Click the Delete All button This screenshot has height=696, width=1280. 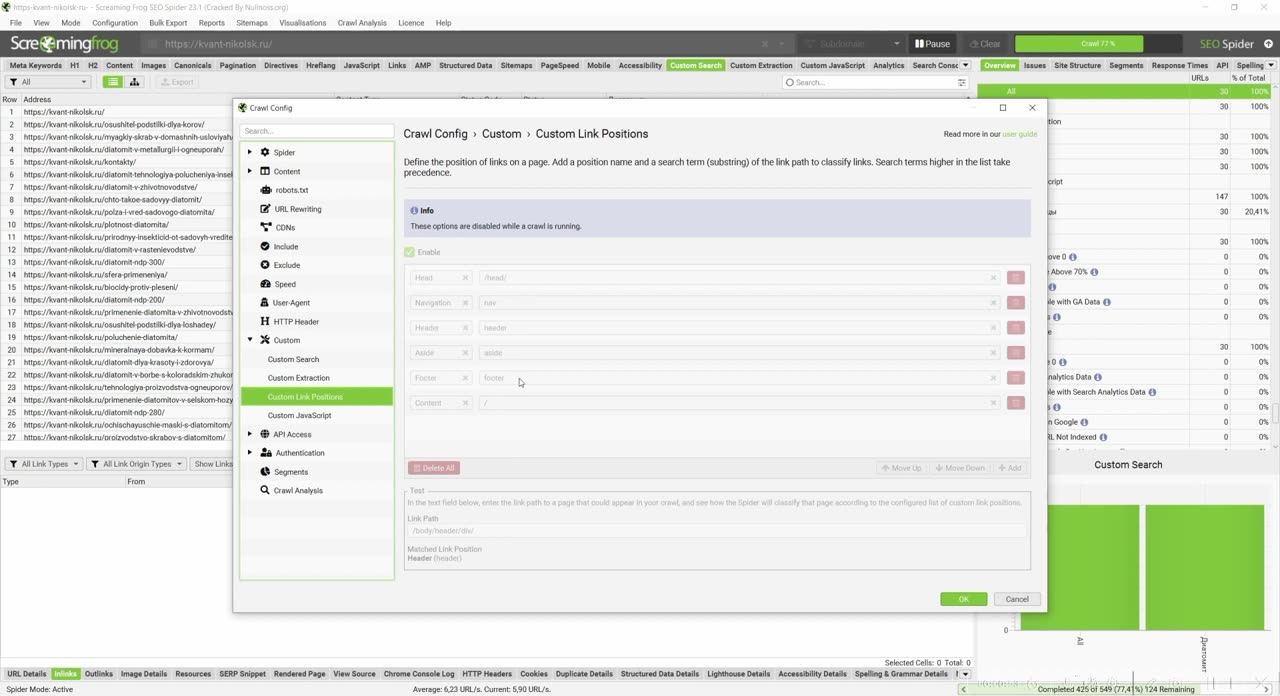[434, 468]
